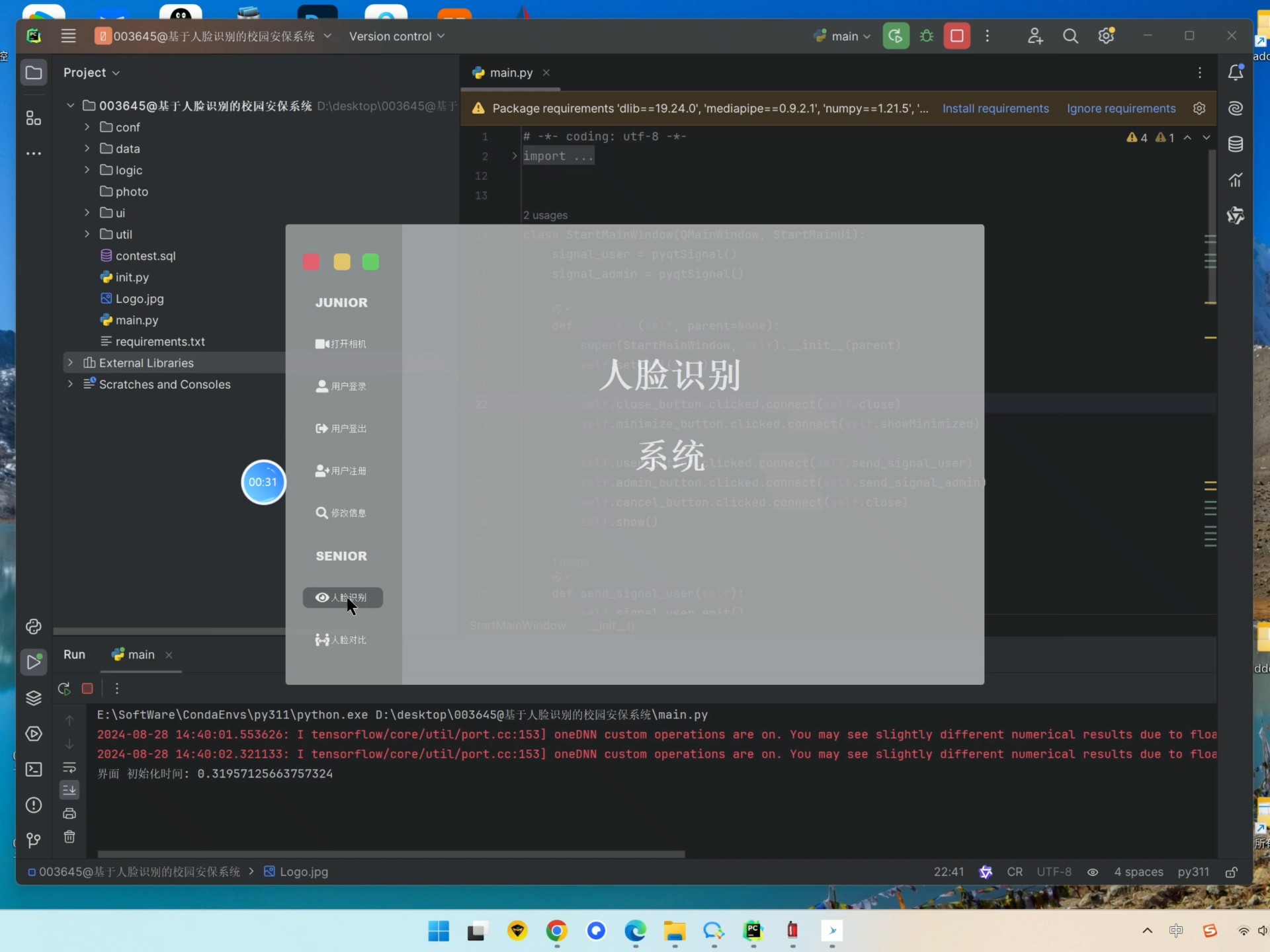1270x952 pixels.
Task: Open Git version control tool icon
Action: click(x=34, y=840)
